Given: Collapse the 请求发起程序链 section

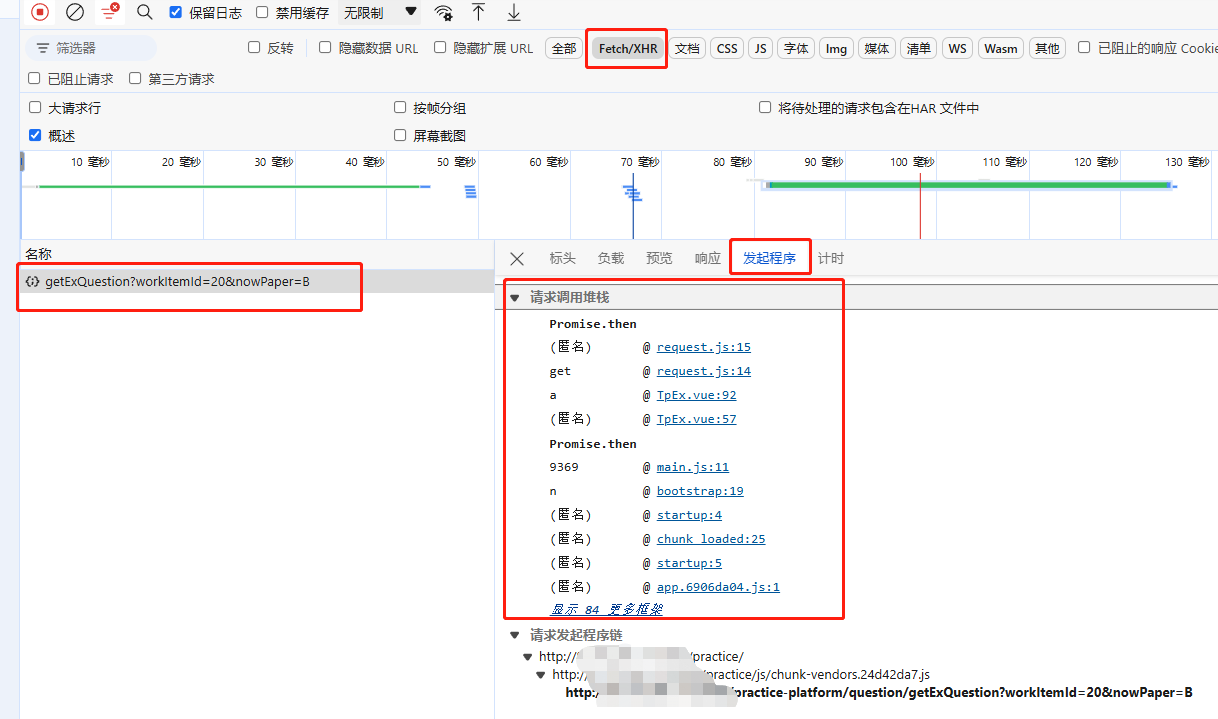Looking at the screenshot, I should click(x=515, y=635).
